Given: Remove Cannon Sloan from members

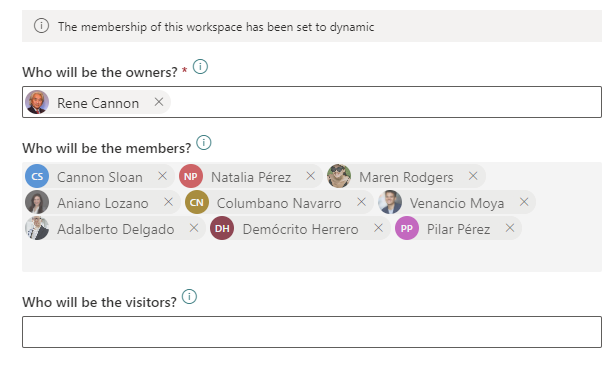Looking at the screenshot, I should coord(163,176).
